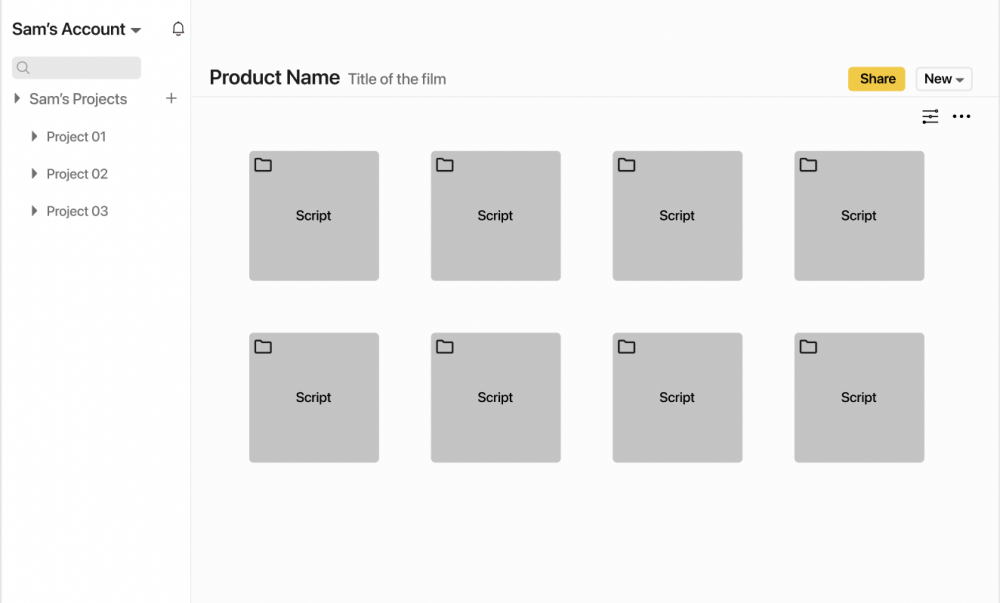Select Project 03 in the sidebar
Viewport: 1000px width, 603px height.
click(77, 211)
